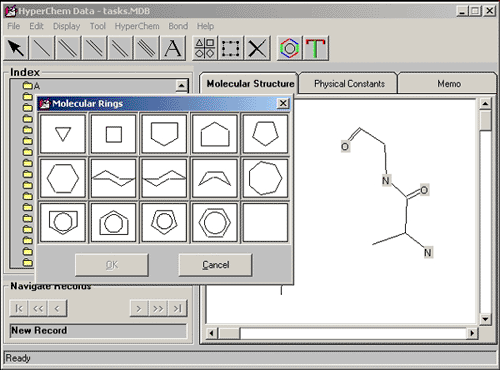This screenshot has width=500, height=370.
Task: Jump forward several records with >>
Action: [158, 309]
